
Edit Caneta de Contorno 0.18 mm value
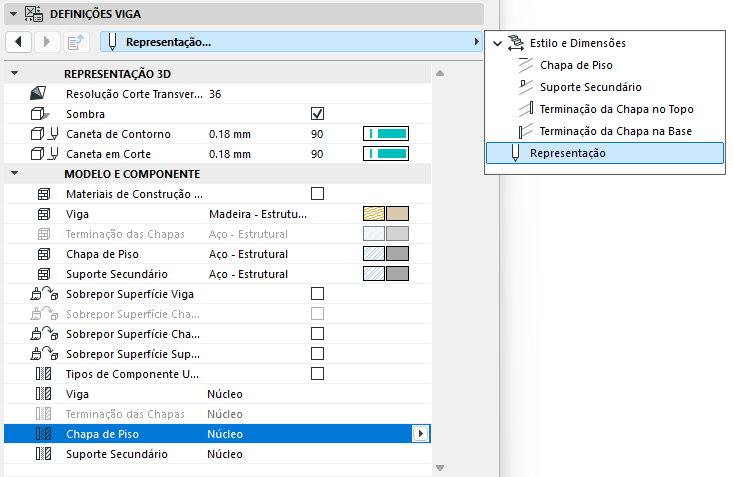[x=230, y=134]
